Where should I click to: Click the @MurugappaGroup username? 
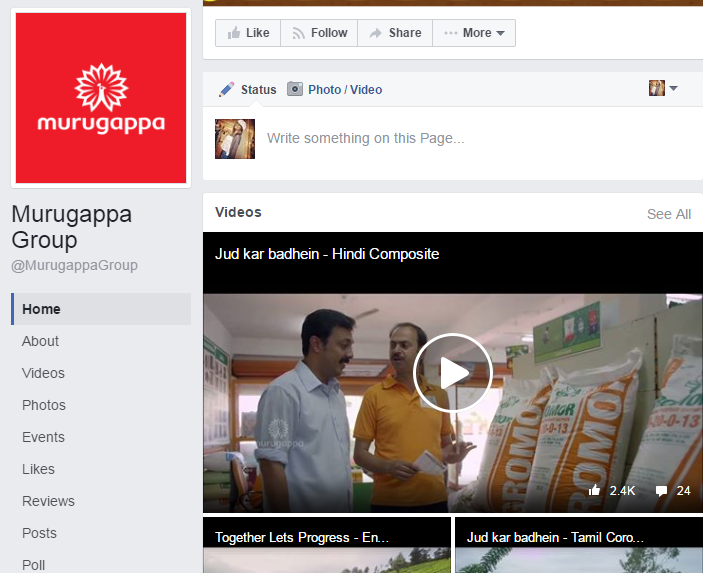coord(74,265)
